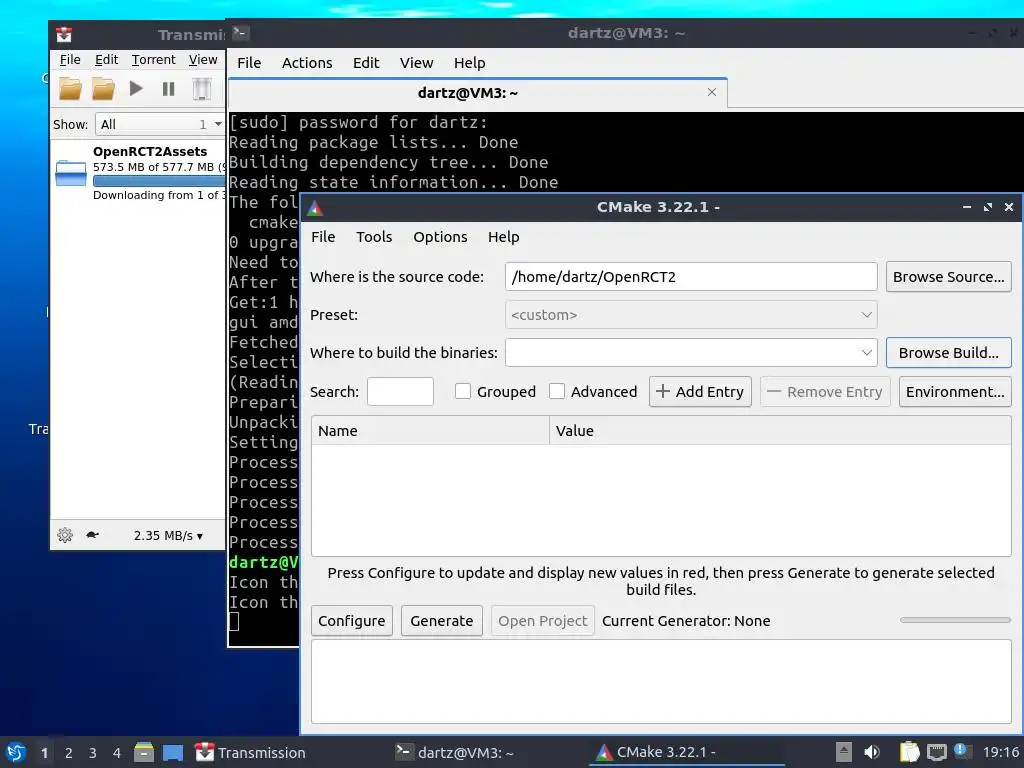
Task: Click Transmission window title icon
Action: click(63, 35)
